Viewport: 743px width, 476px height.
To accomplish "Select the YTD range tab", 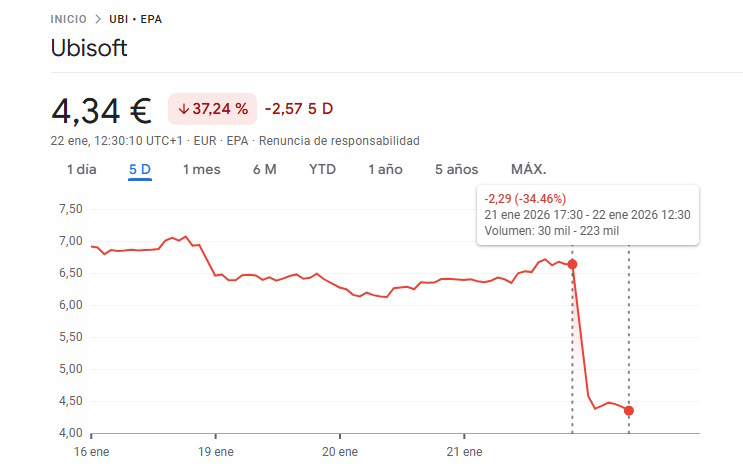I will click(x=322, y=169).
